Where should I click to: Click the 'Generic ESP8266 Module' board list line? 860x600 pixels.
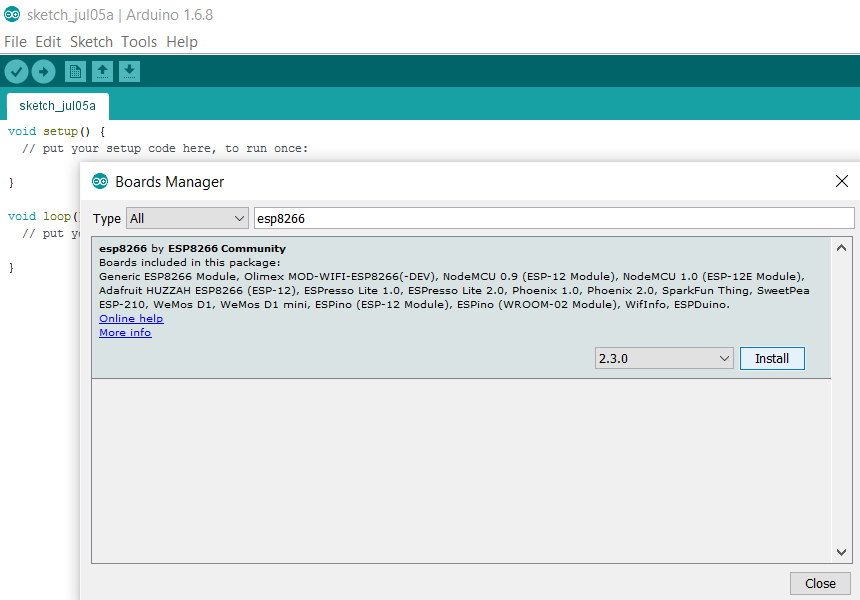click(x=452, y=276)
